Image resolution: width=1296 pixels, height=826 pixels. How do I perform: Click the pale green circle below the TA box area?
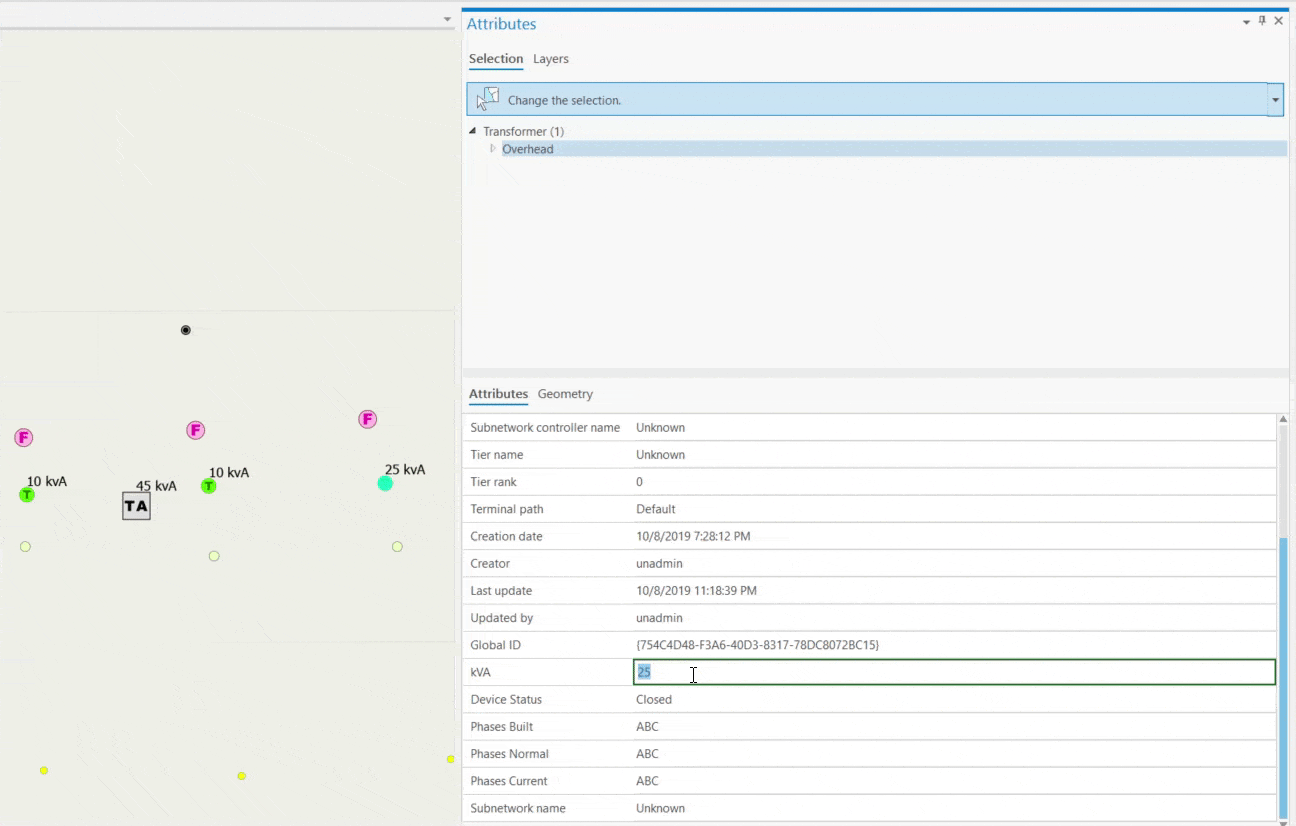tap(214, 556)
